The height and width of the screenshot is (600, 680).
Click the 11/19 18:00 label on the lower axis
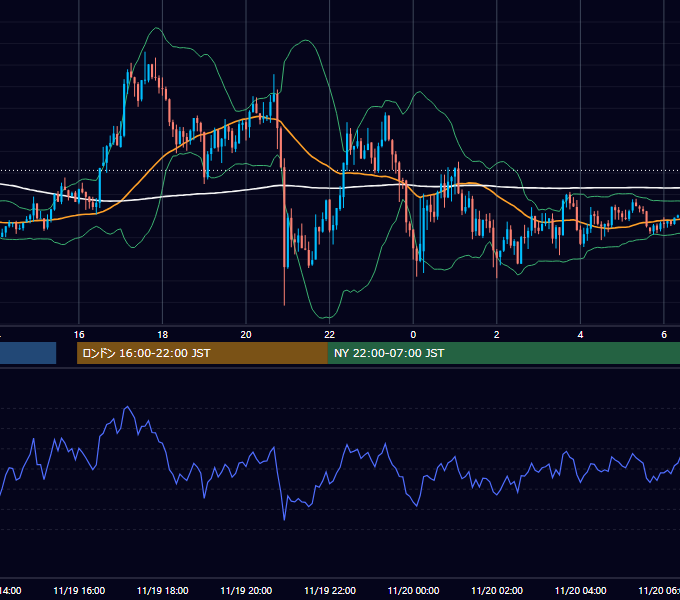tap(163, 590)
